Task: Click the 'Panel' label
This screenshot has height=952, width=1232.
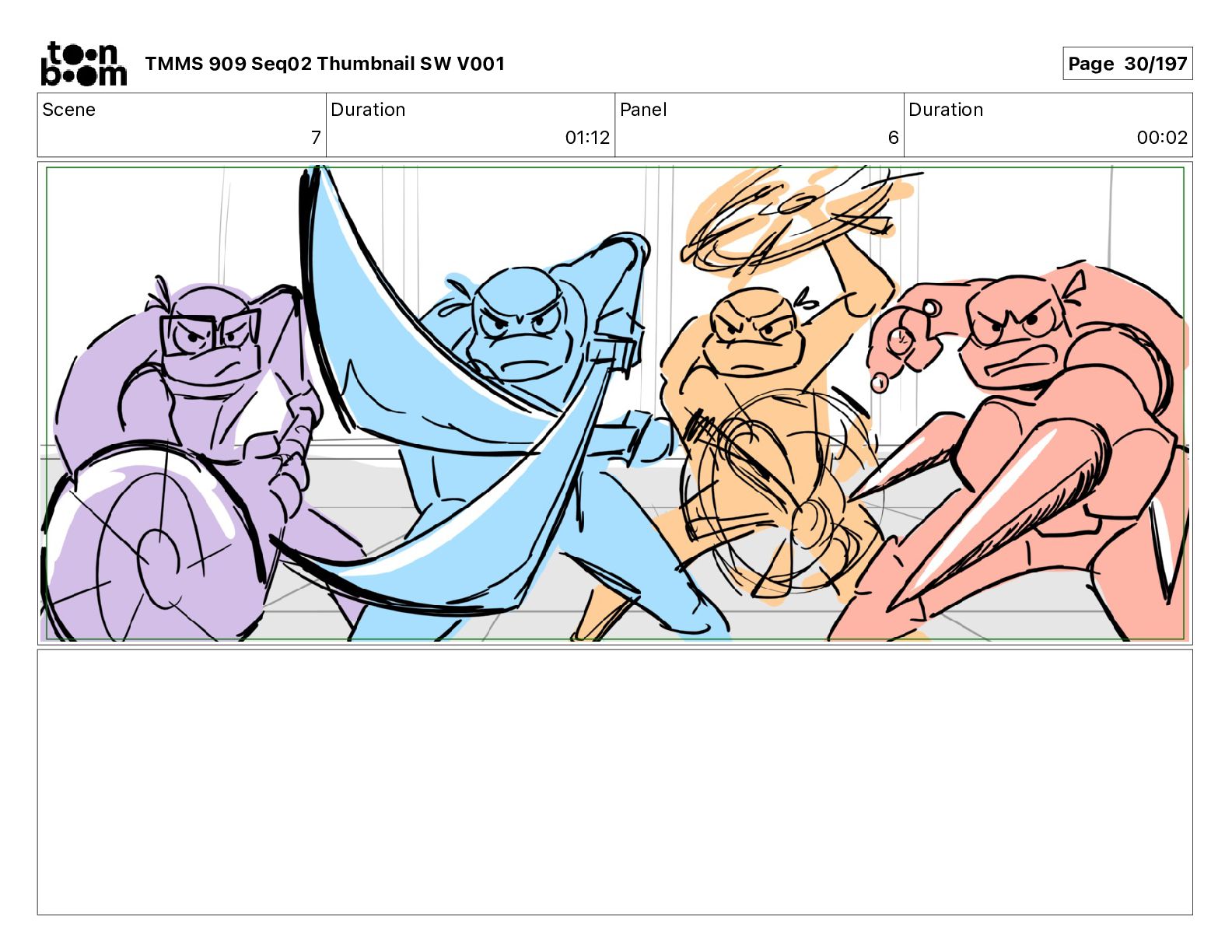Action: [x=643, y=110]
